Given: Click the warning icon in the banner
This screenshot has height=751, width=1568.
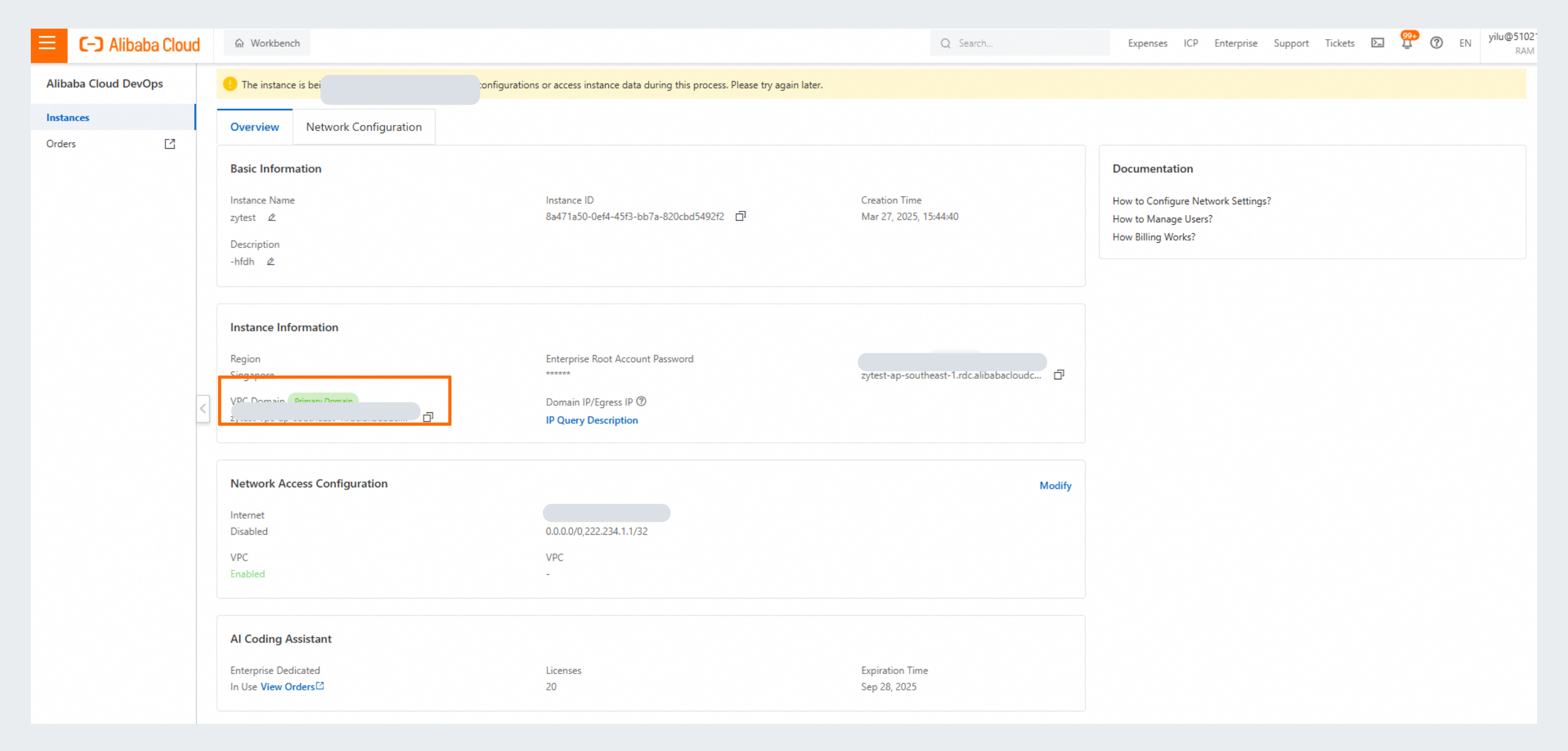Looking at the screenshot, I should pyautogui.click(x=230, y=84).
